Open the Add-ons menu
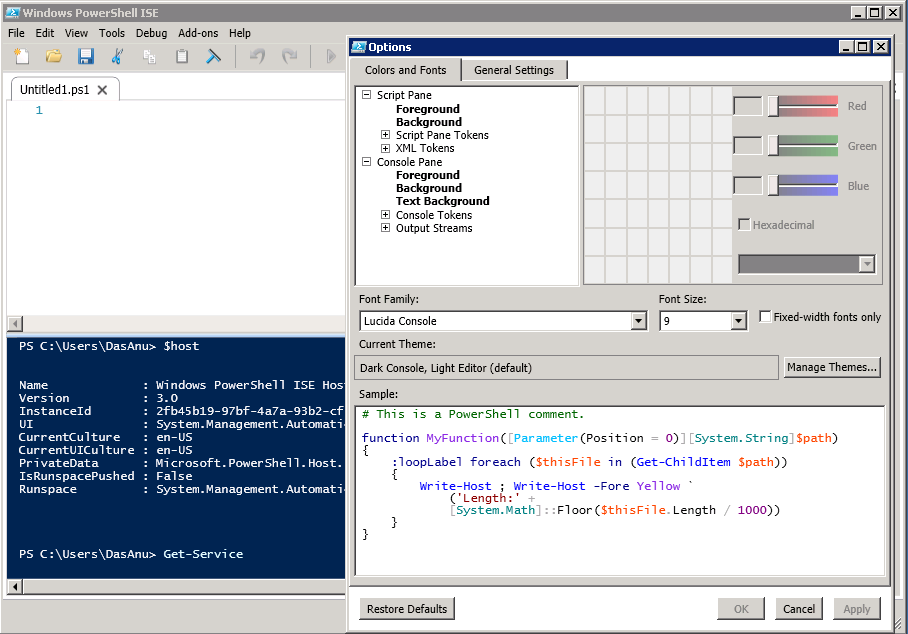This screenshot has width=908, height=634. tap(198, 33)
